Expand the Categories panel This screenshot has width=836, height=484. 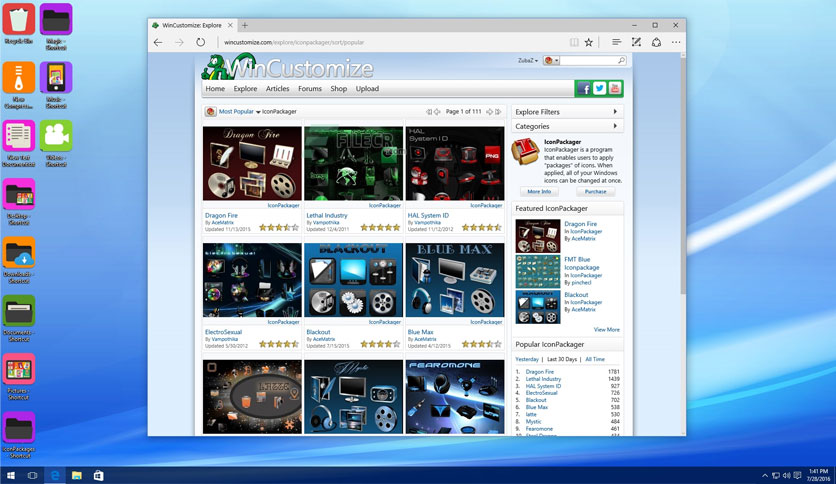pos(567,126)
